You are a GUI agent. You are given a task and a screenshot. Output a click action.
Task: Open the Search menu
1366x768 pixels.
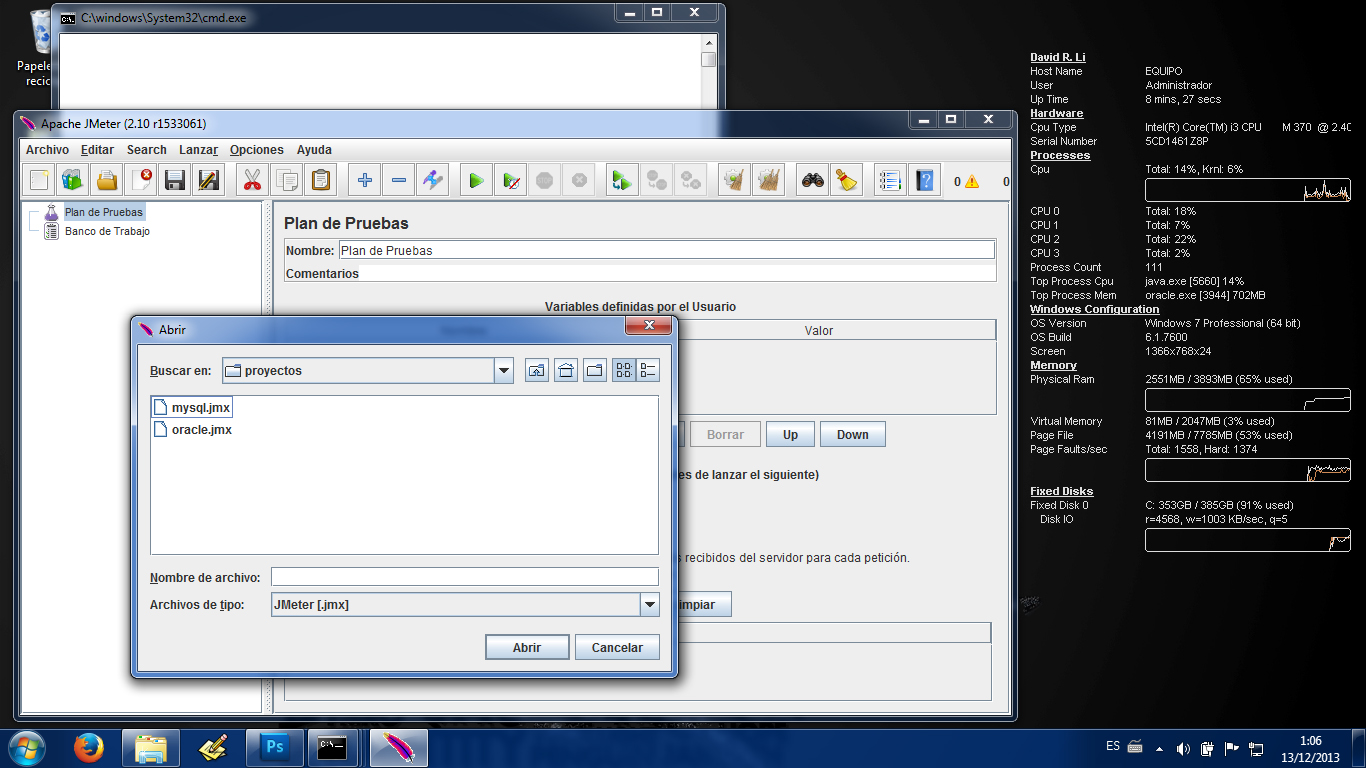pyautogui.click(x=147, y=150)
